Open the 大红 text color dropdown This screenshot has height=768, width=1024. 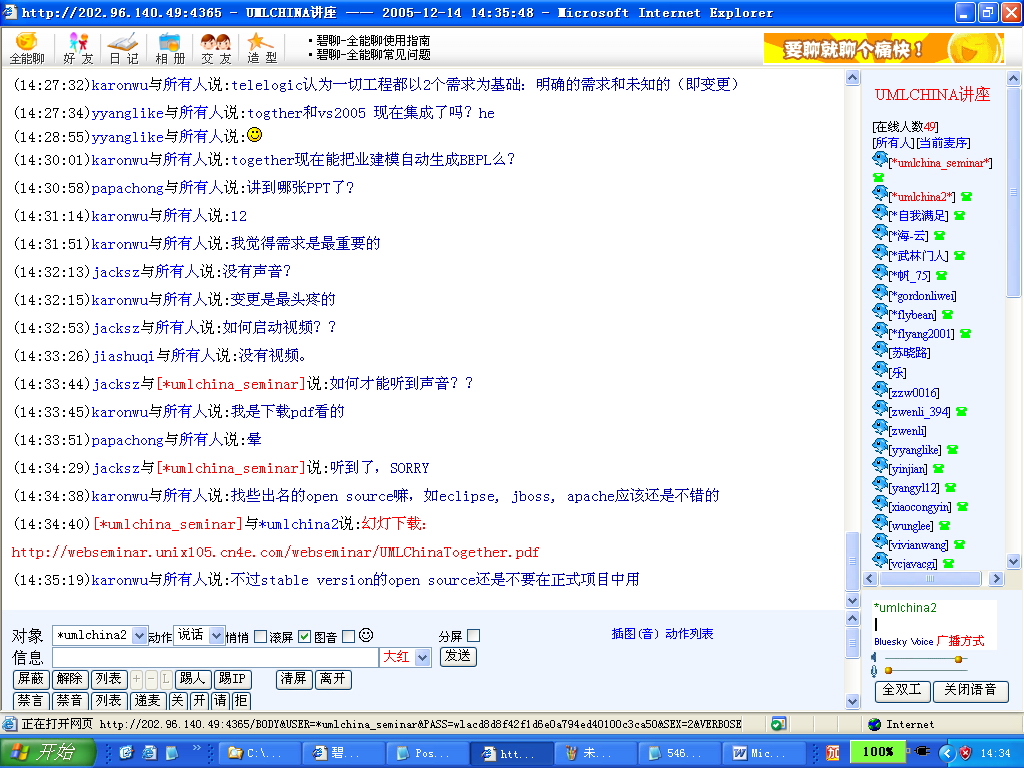(x=405, y=657)
